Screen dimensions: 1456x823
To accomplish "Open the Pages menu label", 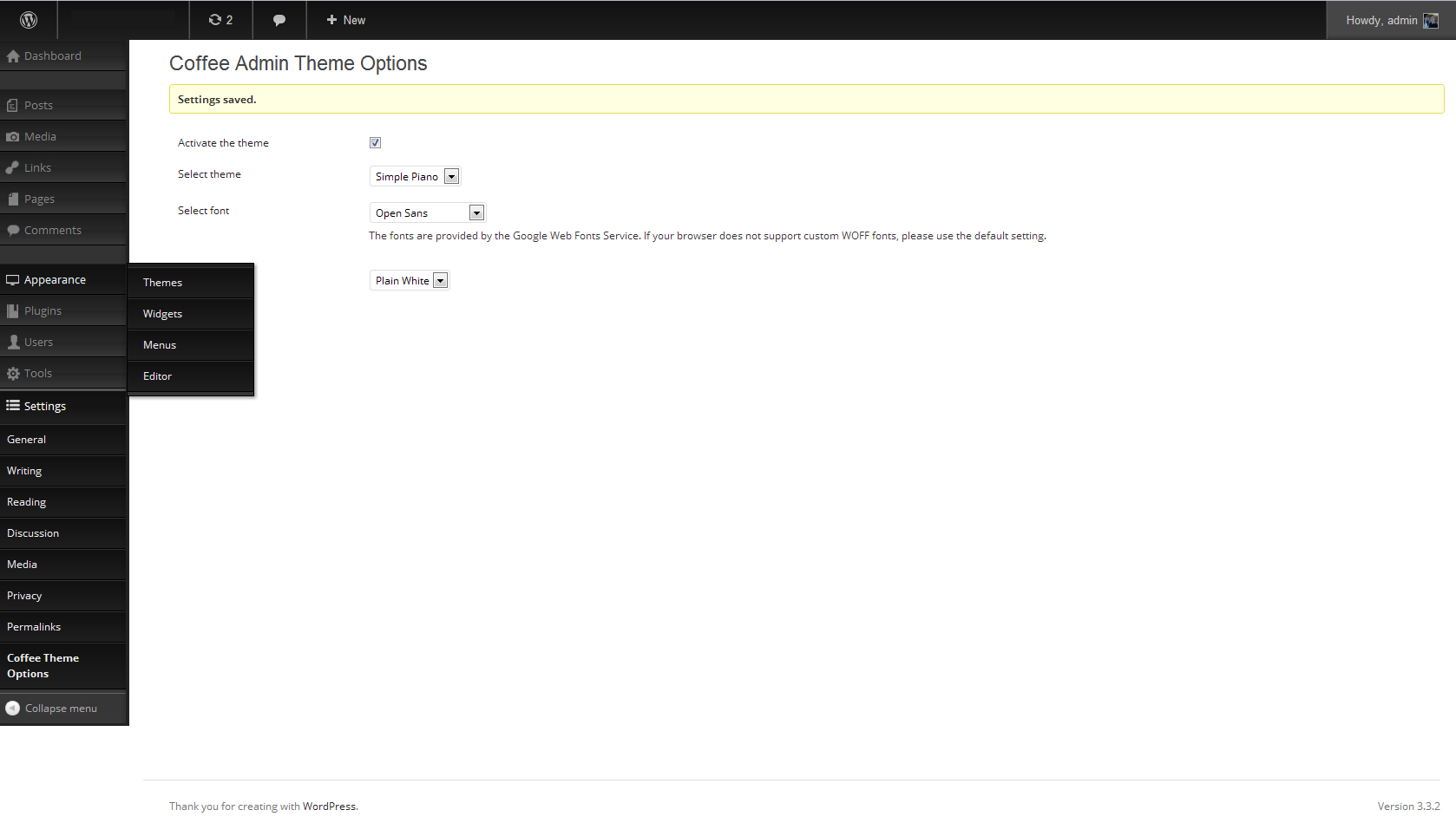I will 40,199.
